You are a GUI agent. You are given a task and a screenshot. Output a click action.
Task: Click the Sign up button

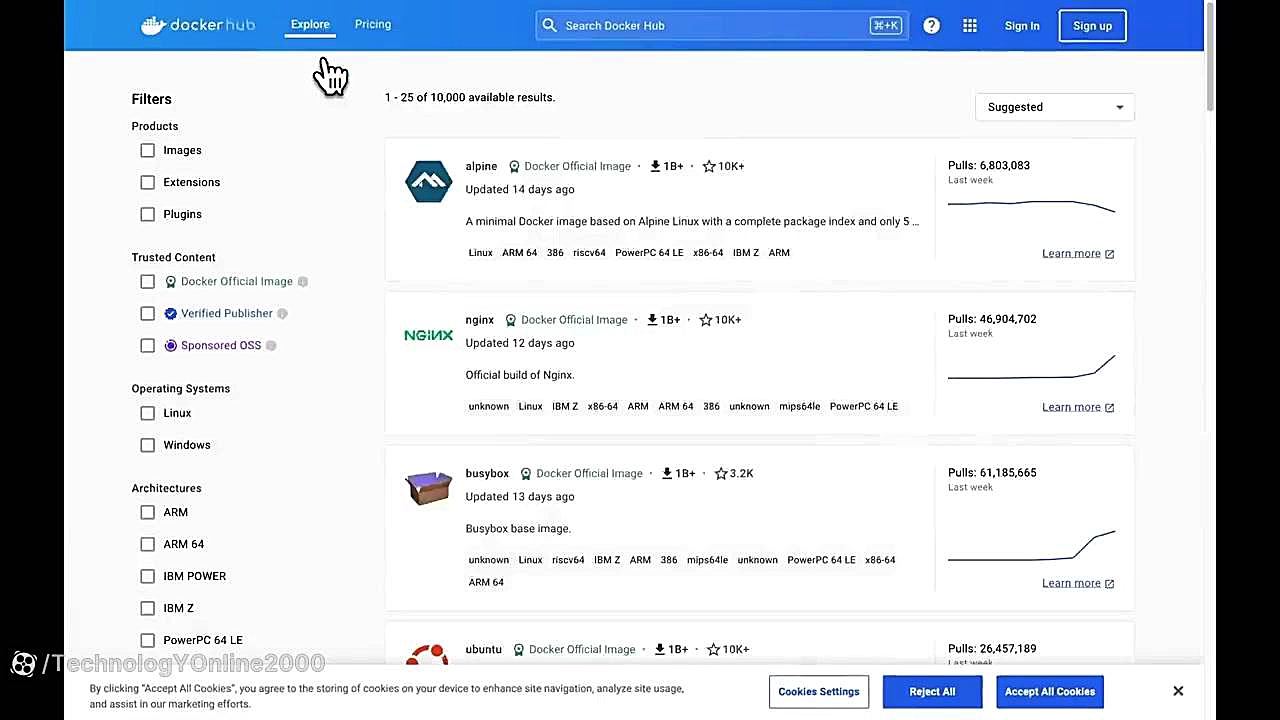click(1092, 26)
